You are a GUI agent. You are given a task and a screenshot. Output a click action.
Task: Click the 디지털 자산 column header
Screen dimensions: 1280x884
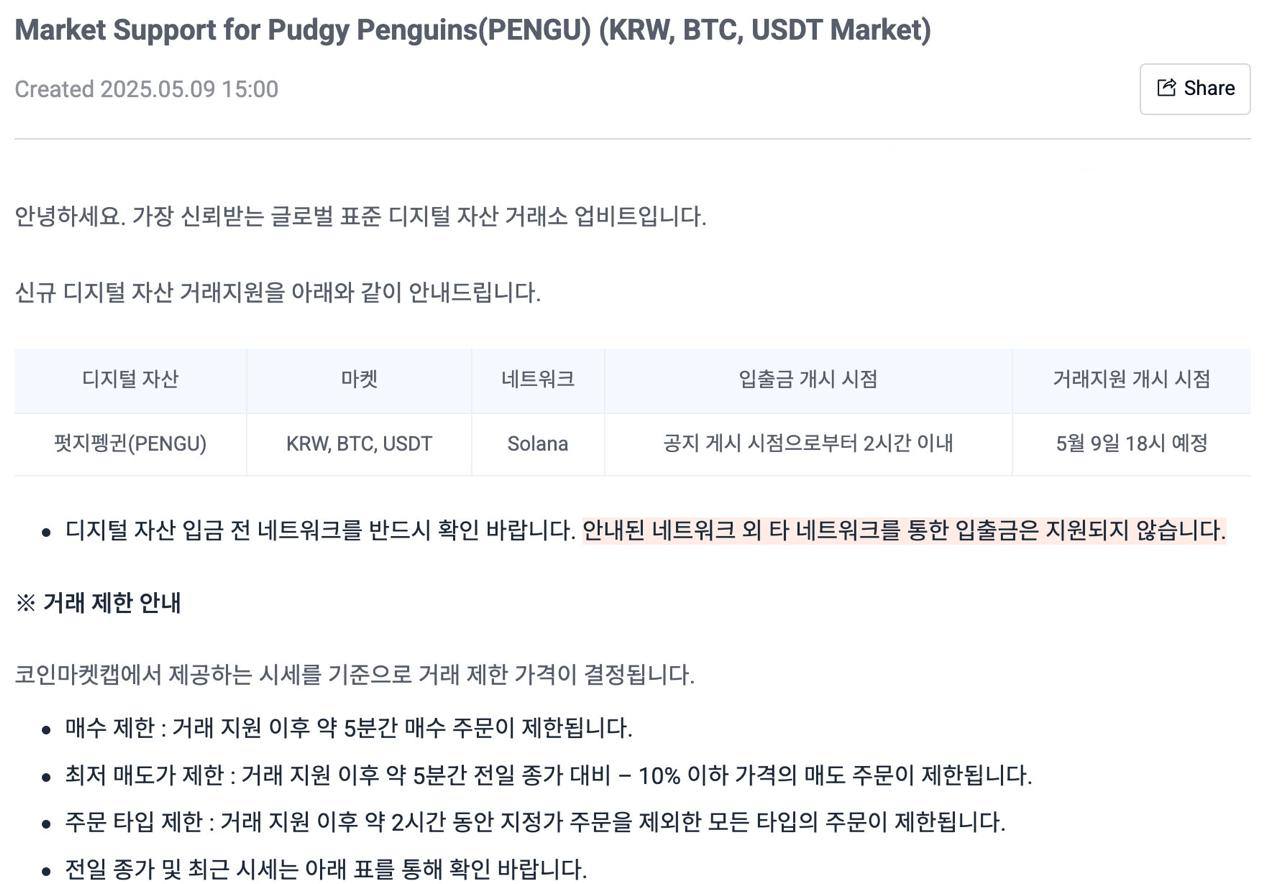click(130, 379)
